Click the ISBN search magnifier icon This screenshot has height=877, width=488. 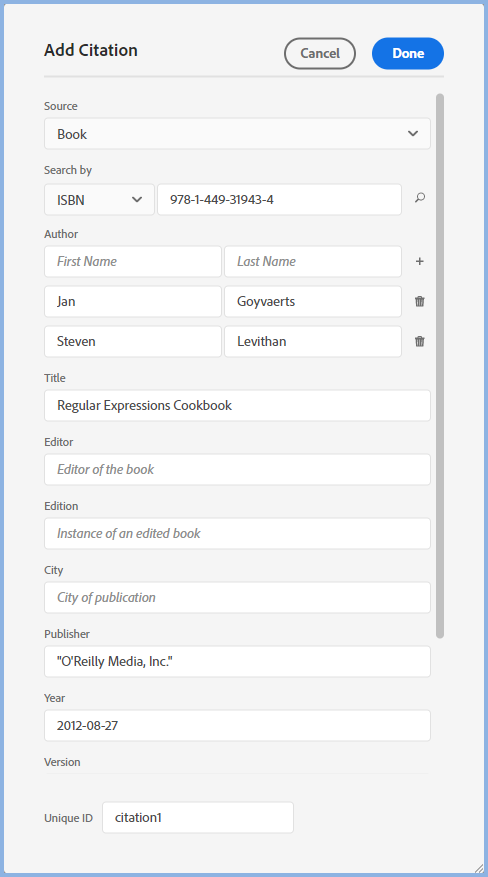tap(420, 197)
